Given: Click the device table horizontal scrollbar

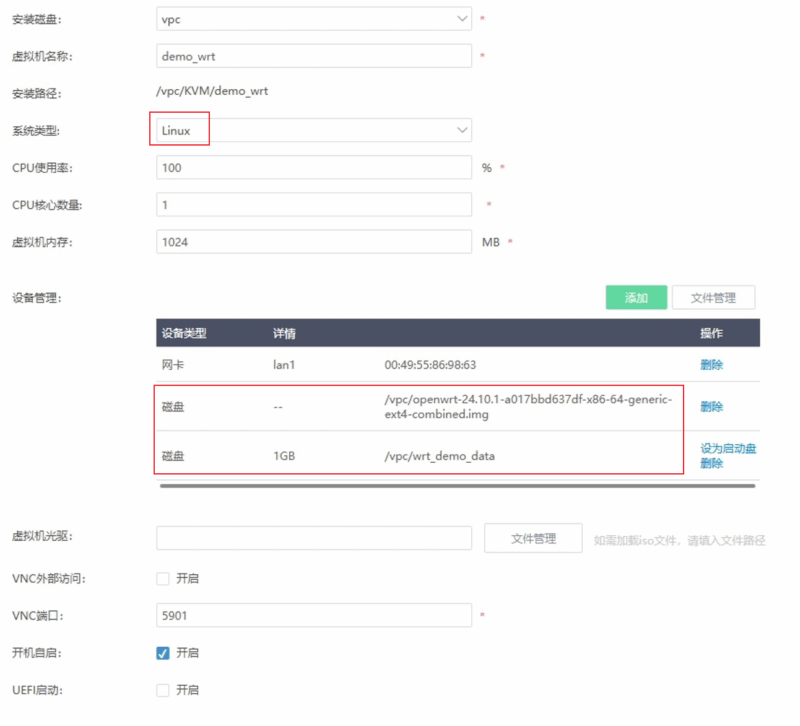Looking at the screenshot, I should (420, 486).
